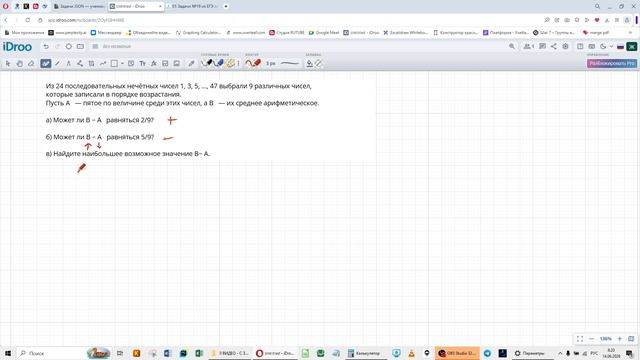640x360 pixels.
Task: Choose the blue pen preset
Action: click(219, 63)
